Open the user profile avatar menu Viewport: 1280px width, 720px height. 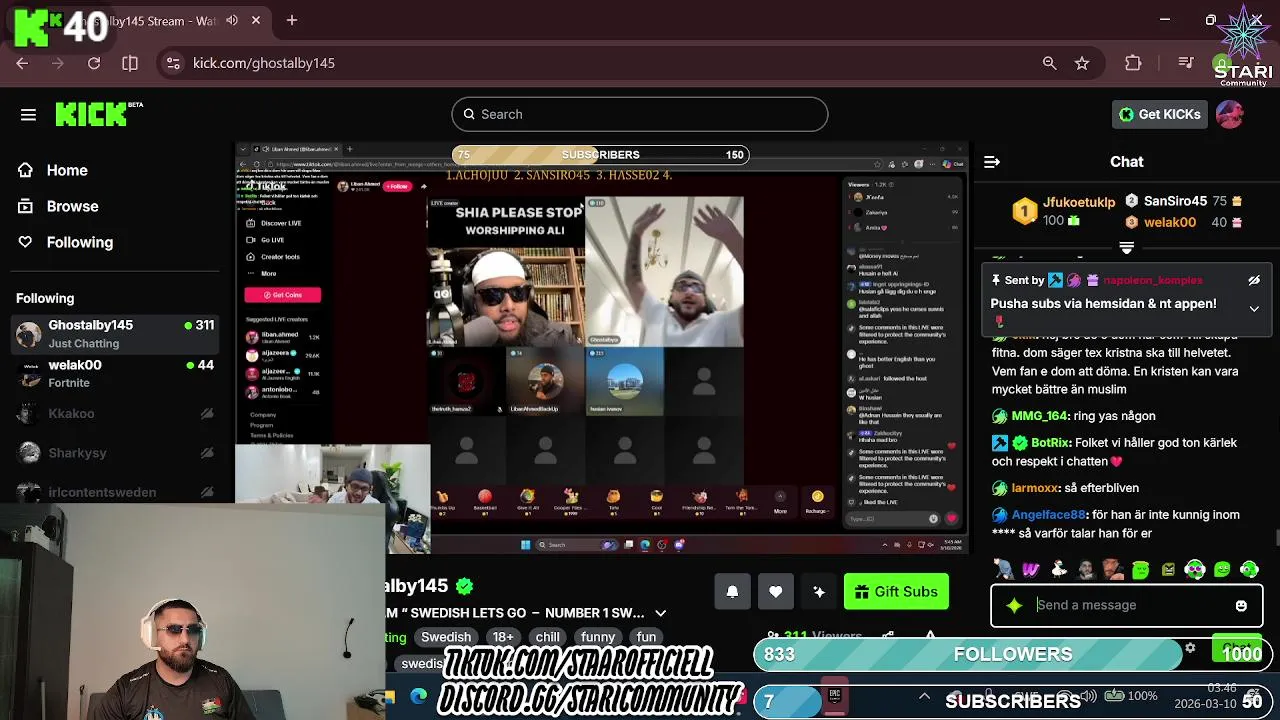[1230, 114]
